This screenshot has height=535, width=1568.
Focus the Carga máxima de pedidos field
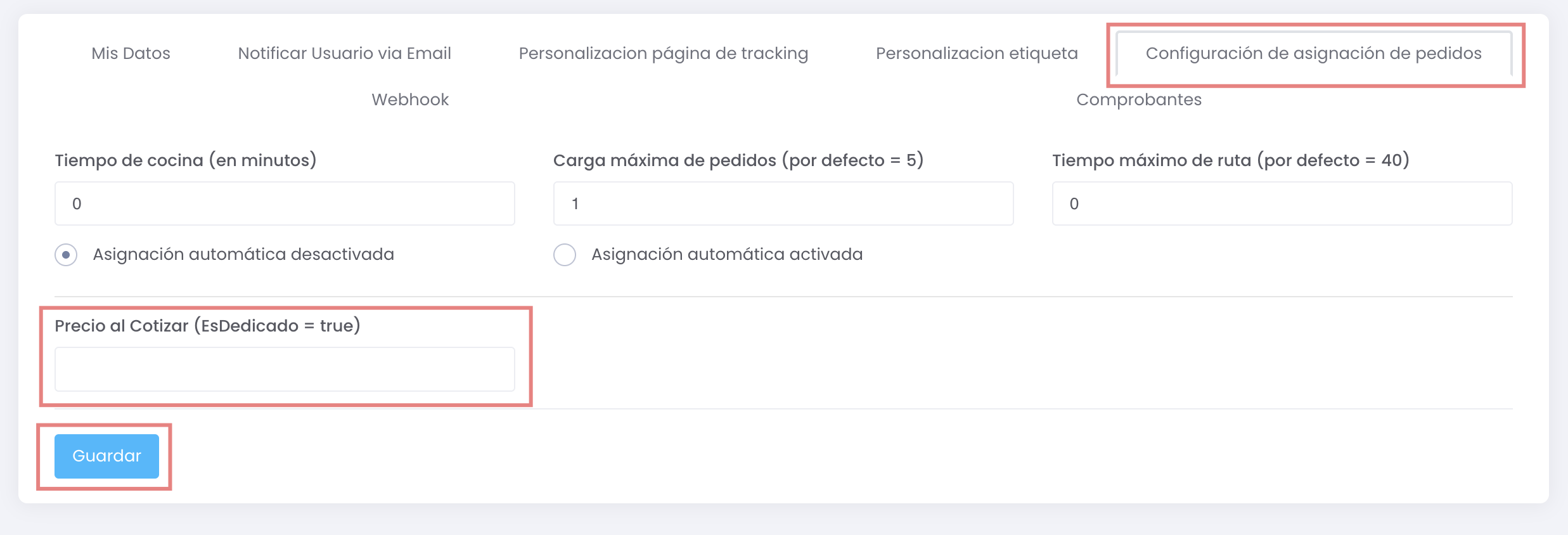click(x=783, y=203)
